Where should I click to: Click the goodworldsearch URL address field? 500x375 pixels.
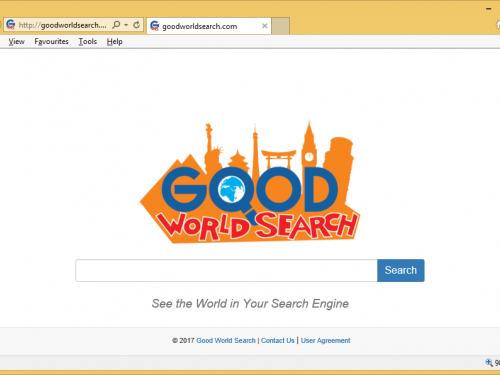tap(63, 25)
